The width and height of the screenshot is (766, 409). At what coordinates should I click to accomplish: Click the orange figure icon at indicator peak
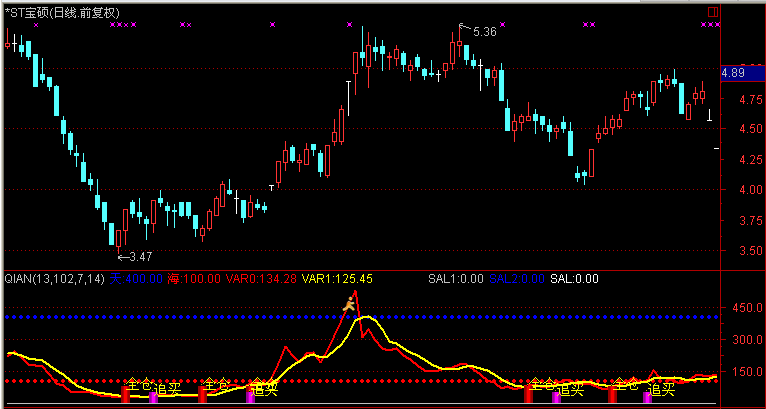pos(349,302)
